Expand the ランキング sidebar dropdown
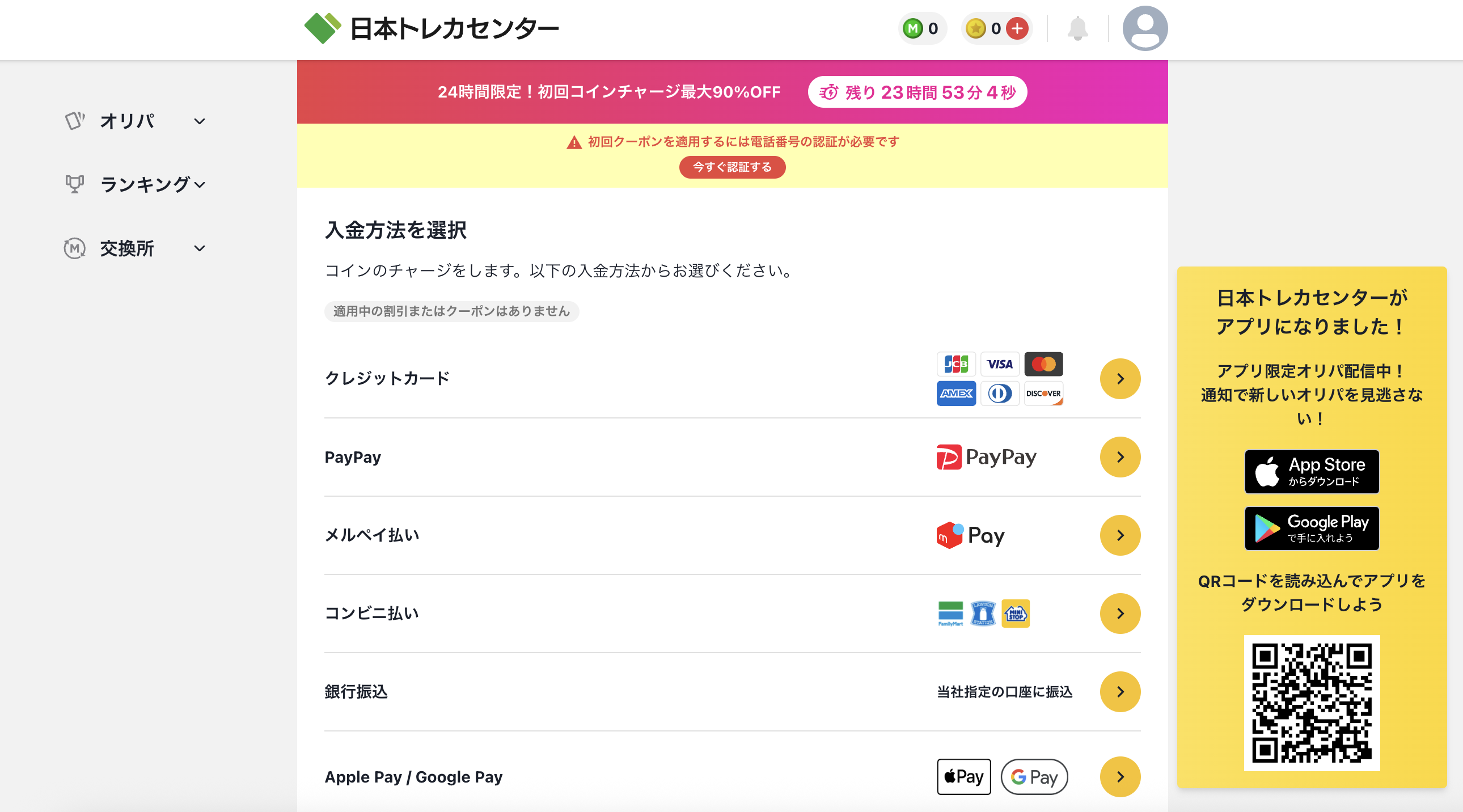This screenshot has height=812, width=1463. point(200,184)
